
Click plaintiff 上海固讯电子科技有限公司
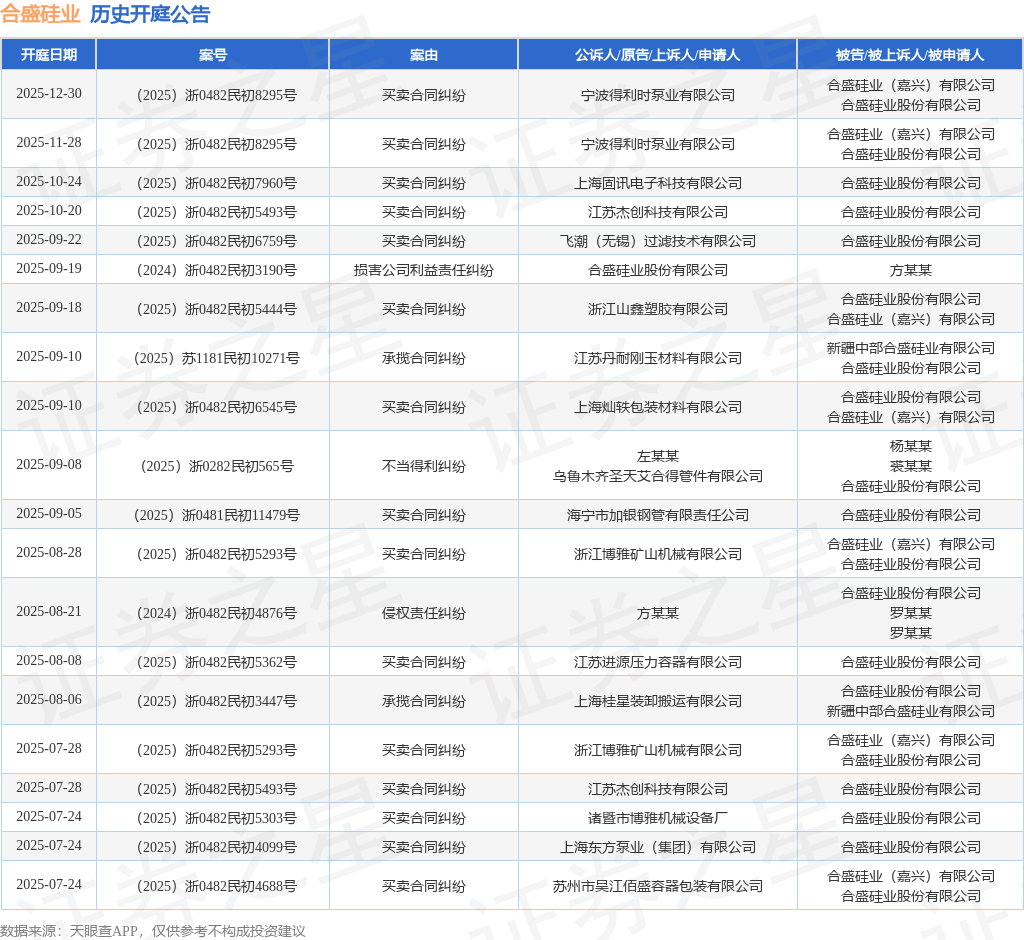658,183
